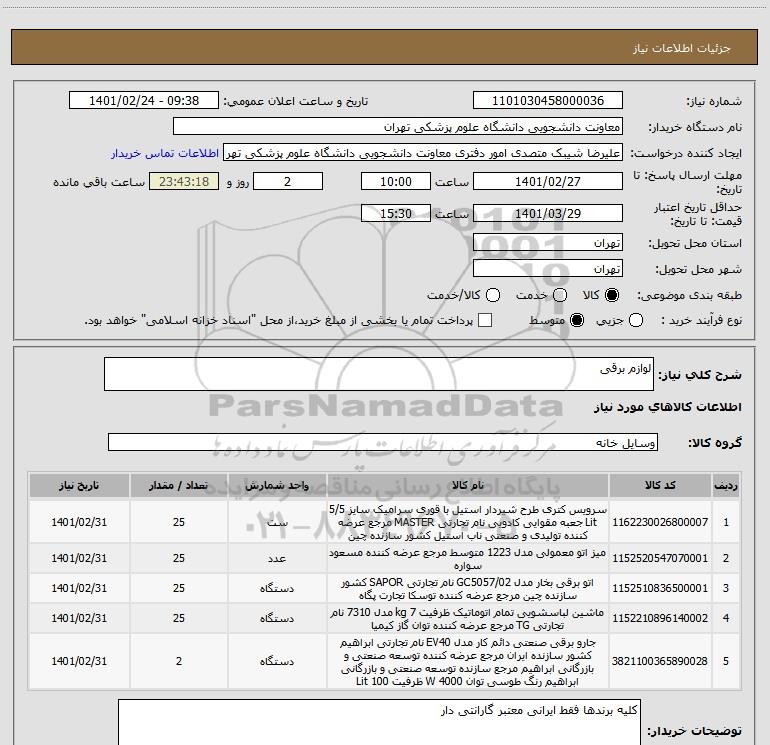
Task: Click the تاریخ نیاز column header
Action: 79,486
